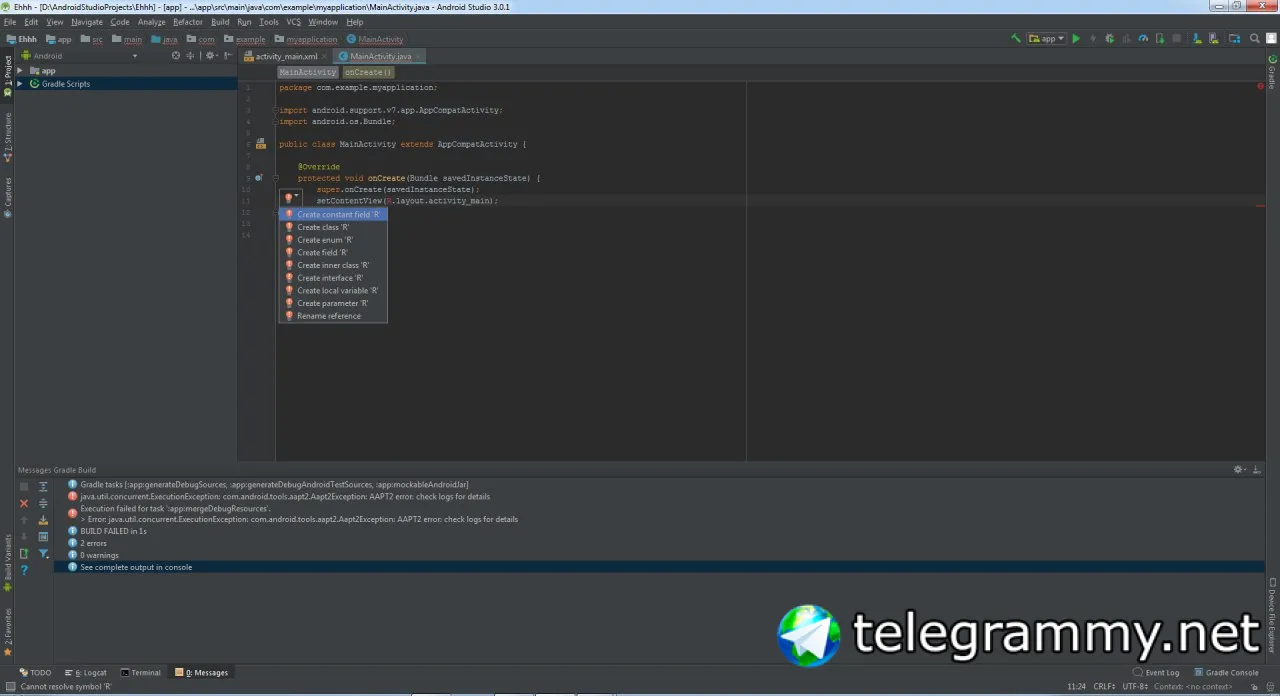Expand the Gradle Scripts tree node
Screen dimensions: 1280x696
(x=20, y=84)
